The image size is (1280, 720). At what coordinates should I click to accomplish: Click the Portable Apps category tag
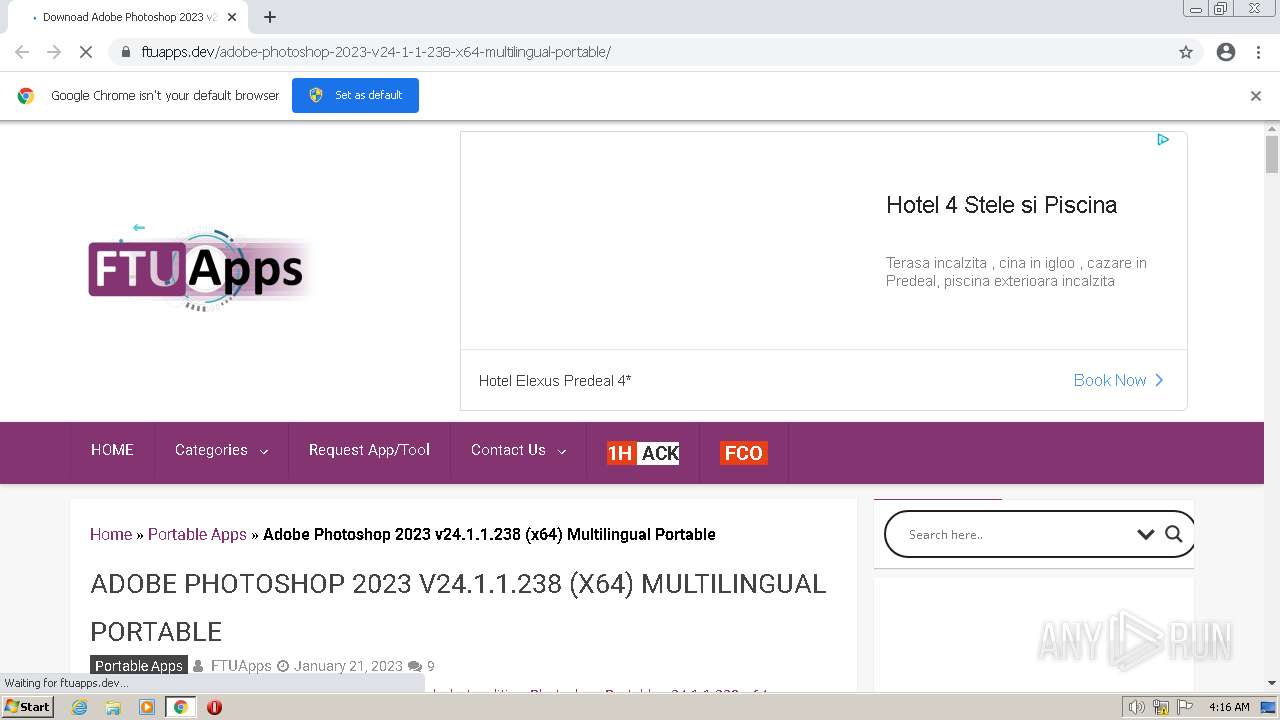[139, 666]
